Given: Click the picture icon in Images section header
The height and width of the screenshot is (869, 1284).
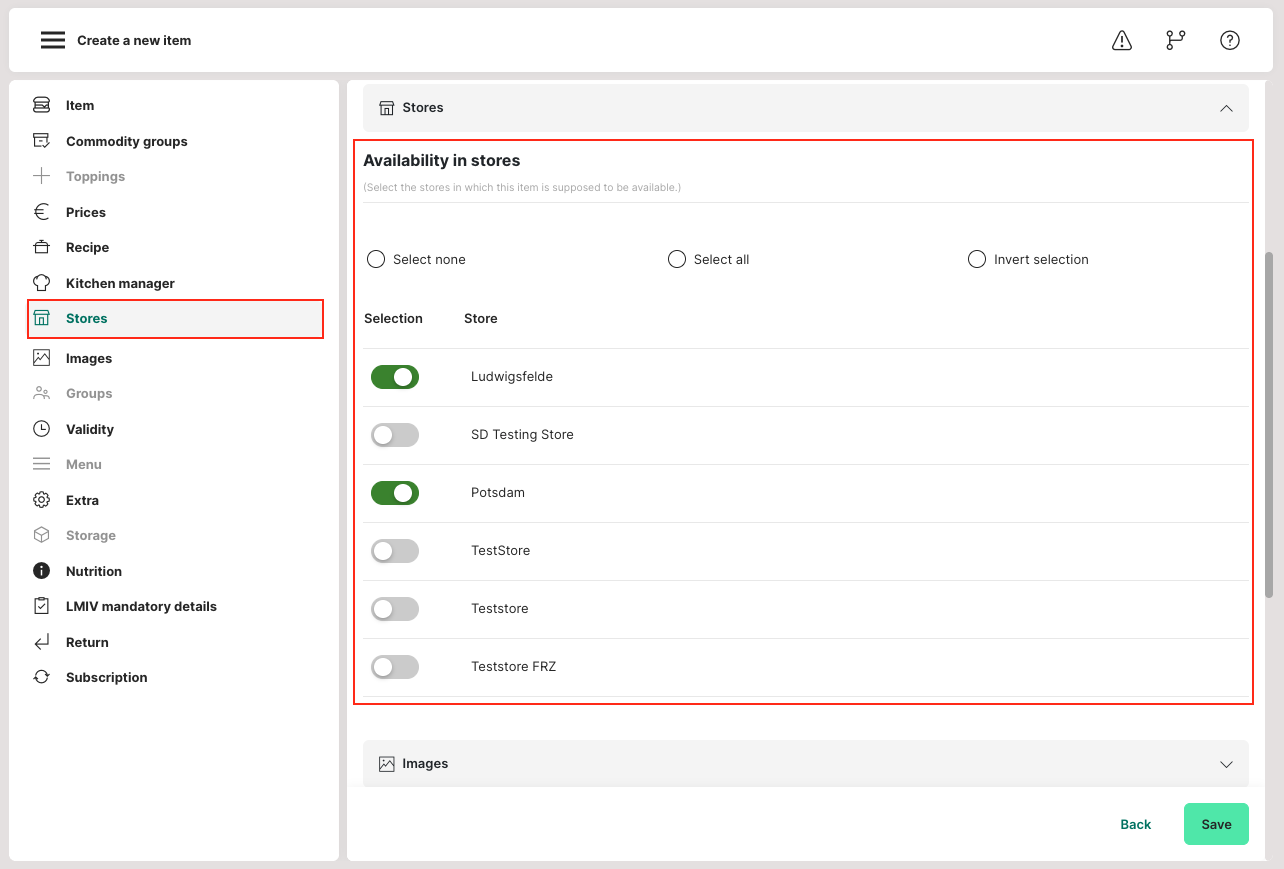Looking at the screenshot, I should coord(386,764).
